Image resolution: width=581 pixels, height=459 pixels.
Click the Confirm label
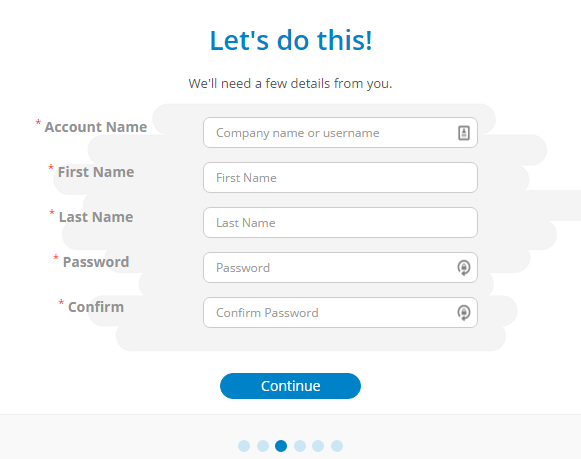coord(96,307)
